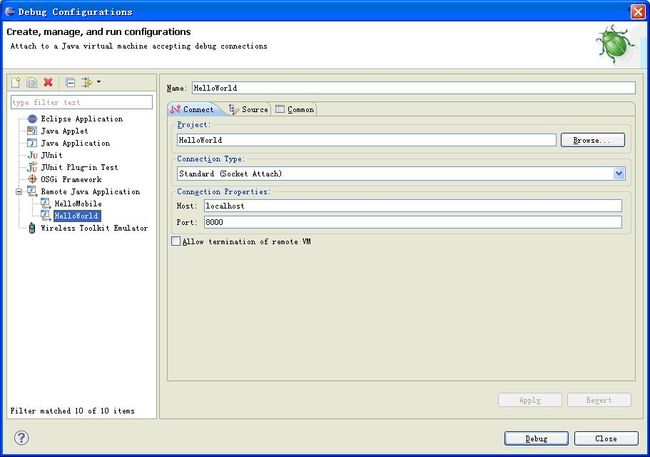This screenshot has height=457, width=650.
Task: Select Remote Java Application node
Action: point(90,192)
